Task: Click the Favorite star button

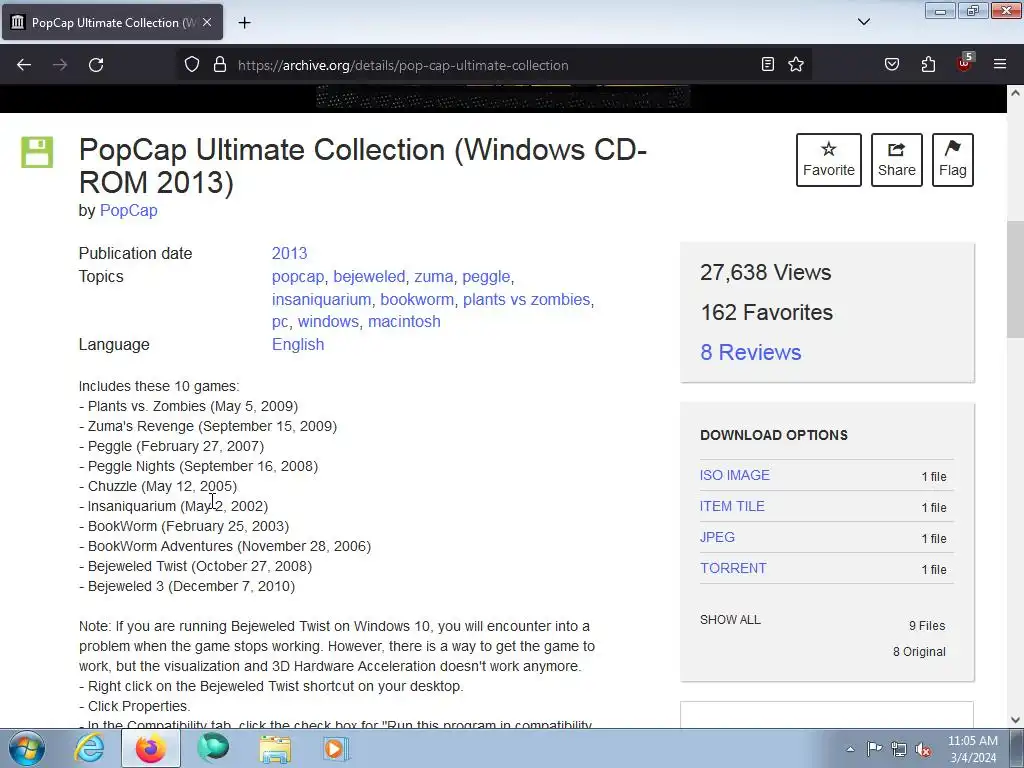Action: 829,160
